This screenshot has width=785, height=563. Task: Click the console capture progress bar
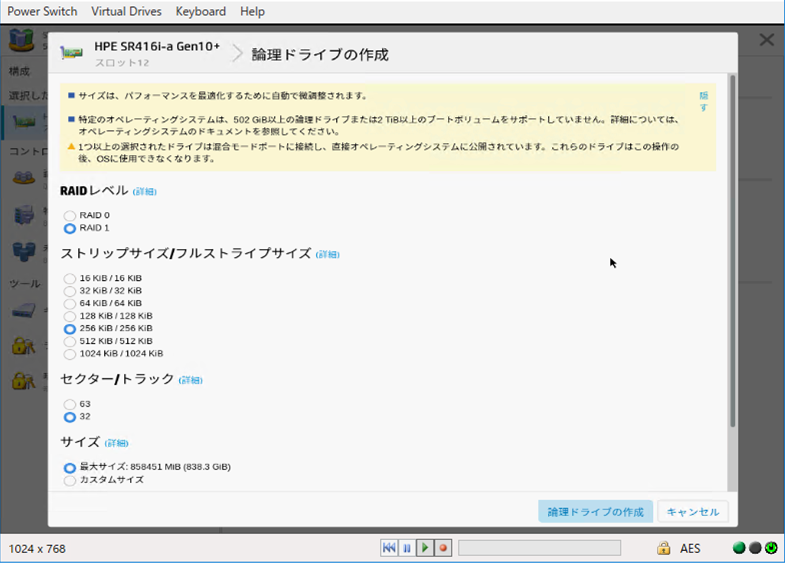point(539,548)
